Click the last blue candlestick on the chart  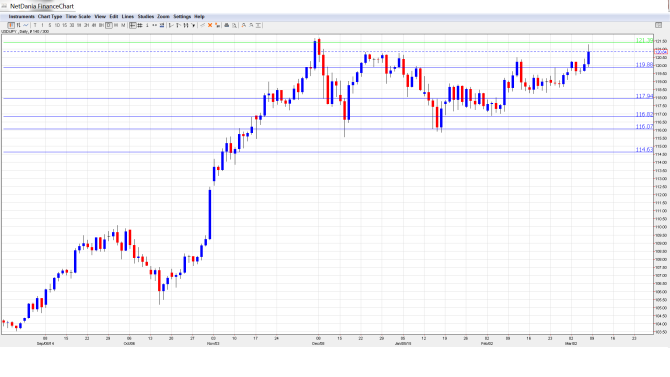tap(588, 58)
